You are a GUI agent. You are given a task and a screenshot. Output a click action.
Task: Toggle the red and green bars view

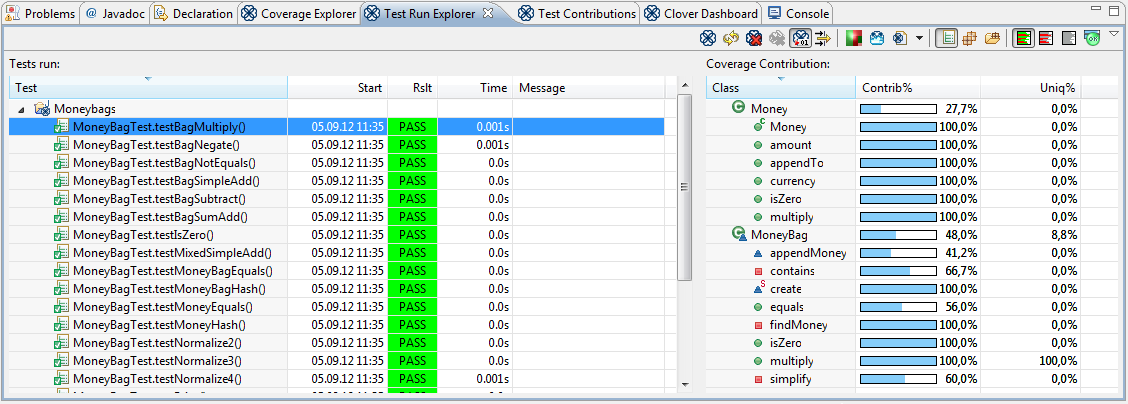(x=1022, y=39)
